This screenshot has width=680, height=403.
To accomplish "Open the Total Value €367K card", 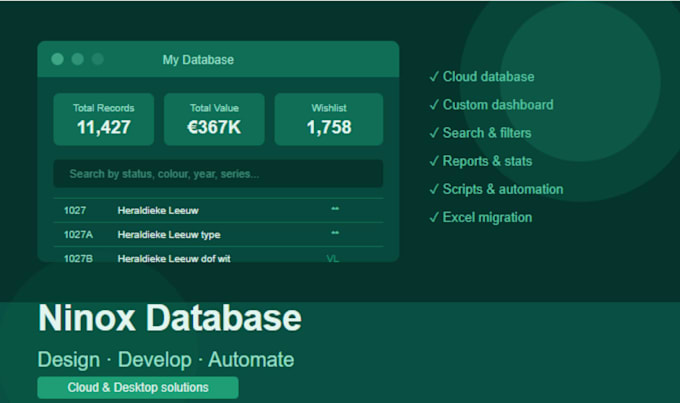I will (214, 119).
